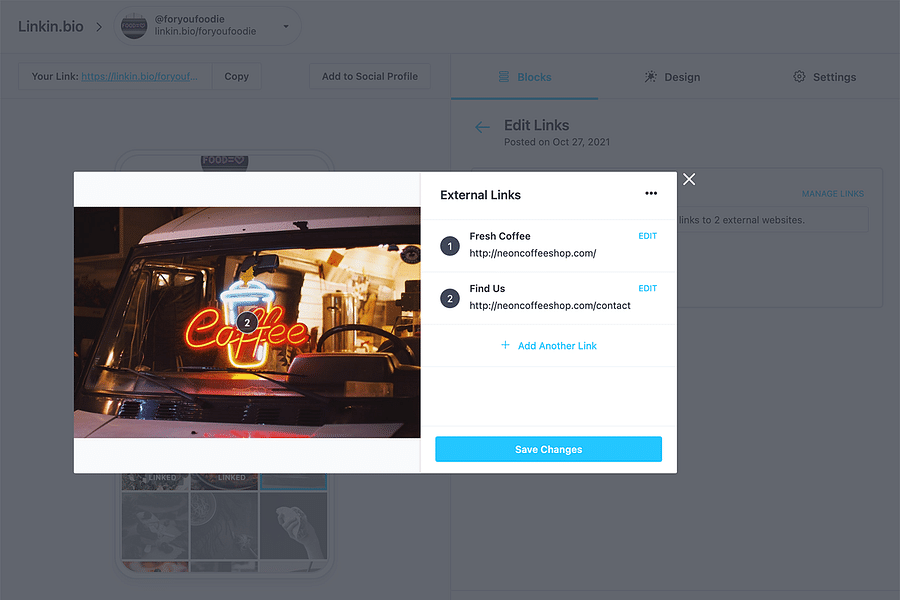Image resolution: width=900 pixels, height=600 pixels.
Task: Click tag marker 2 on the neon coffee photo
Action: click(x=246, y=322)
